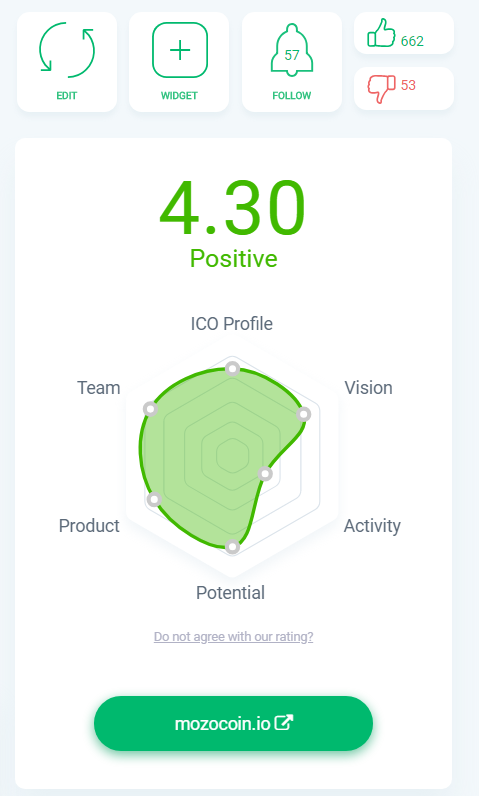Click the Activity axis label

[x=372, y=526]
